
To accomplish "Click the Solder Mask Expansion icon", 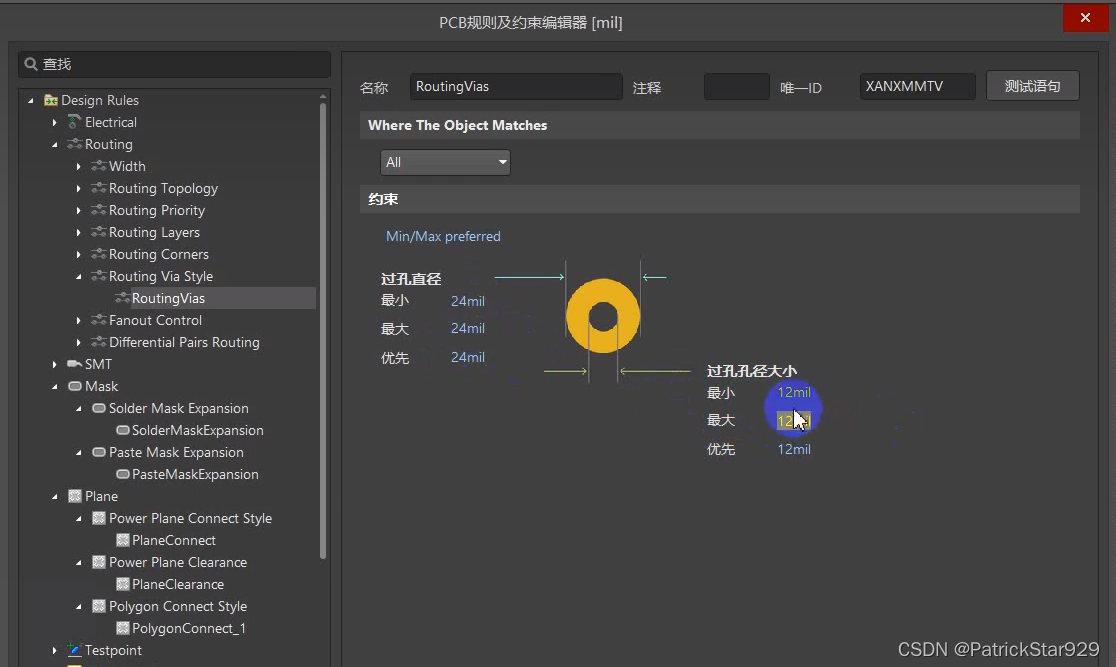I will coord(98,409).
